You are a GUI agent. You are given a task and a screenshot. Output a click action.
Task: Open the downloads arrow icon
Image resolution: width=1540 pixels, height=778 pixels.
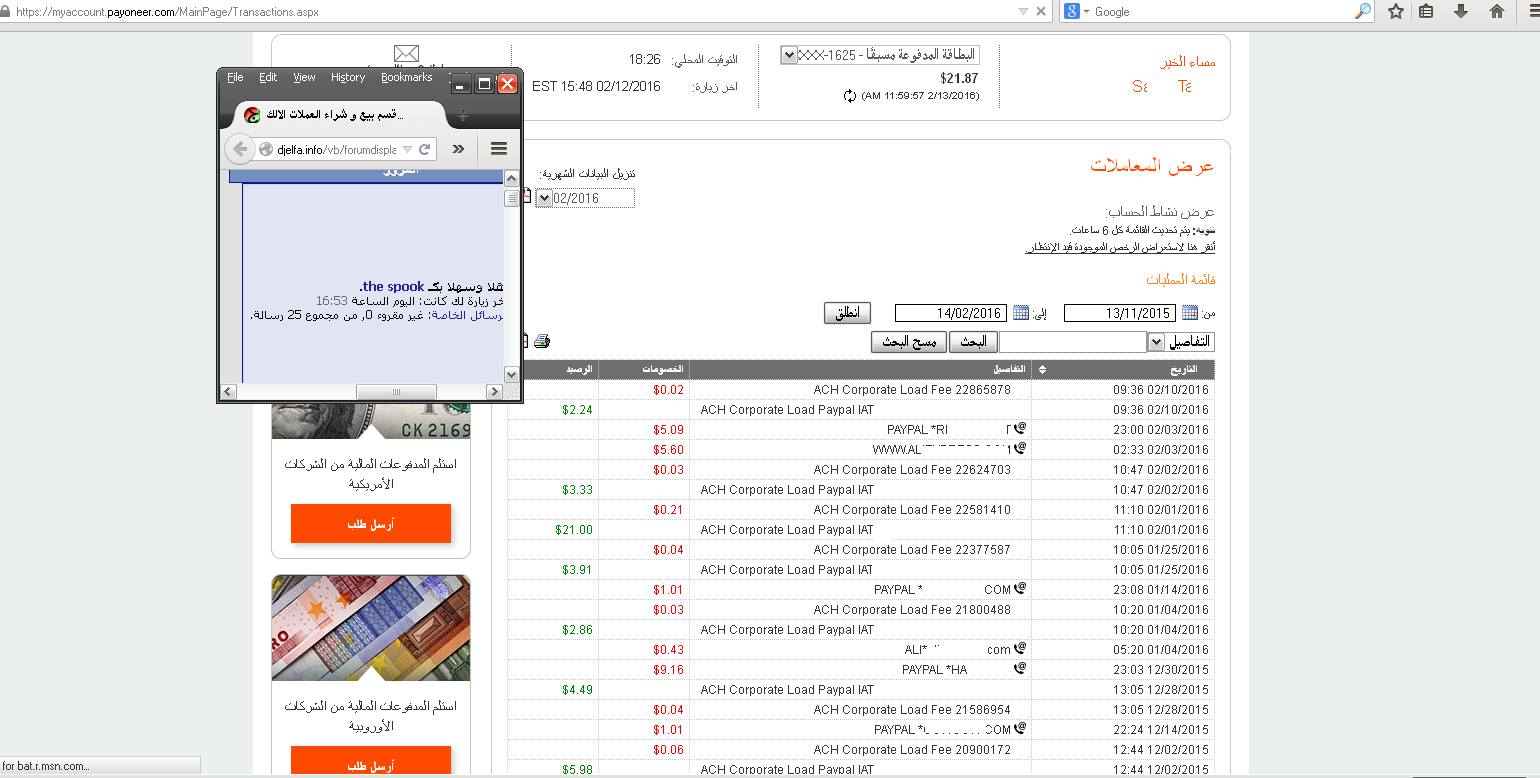tap(1461, 11)
